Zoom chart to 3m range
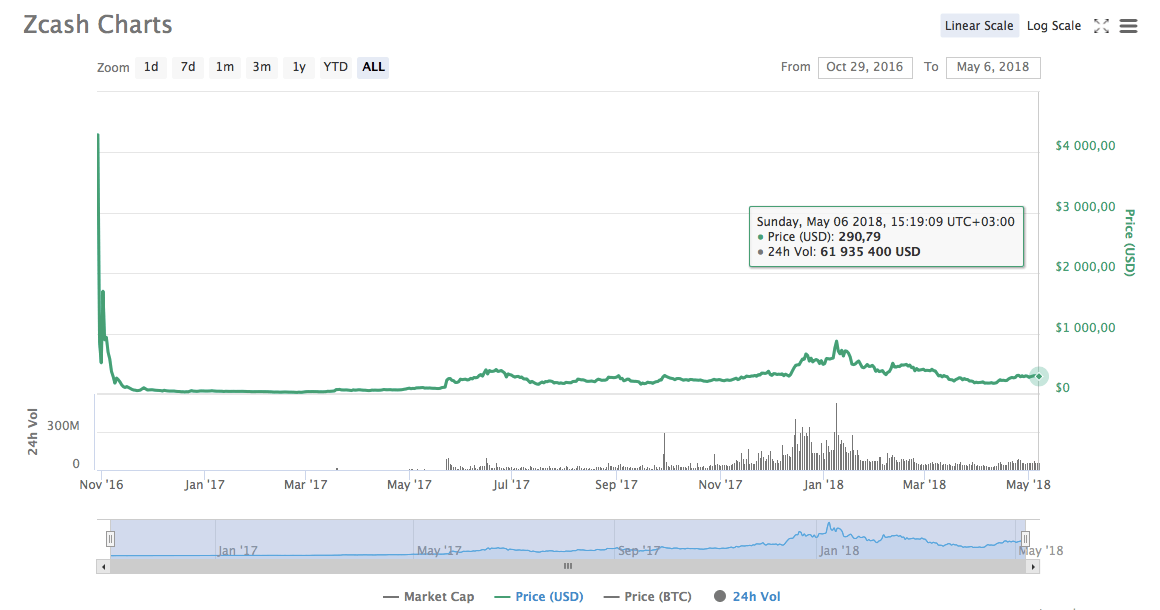1160x610 pixels. (x=261, y=67)
